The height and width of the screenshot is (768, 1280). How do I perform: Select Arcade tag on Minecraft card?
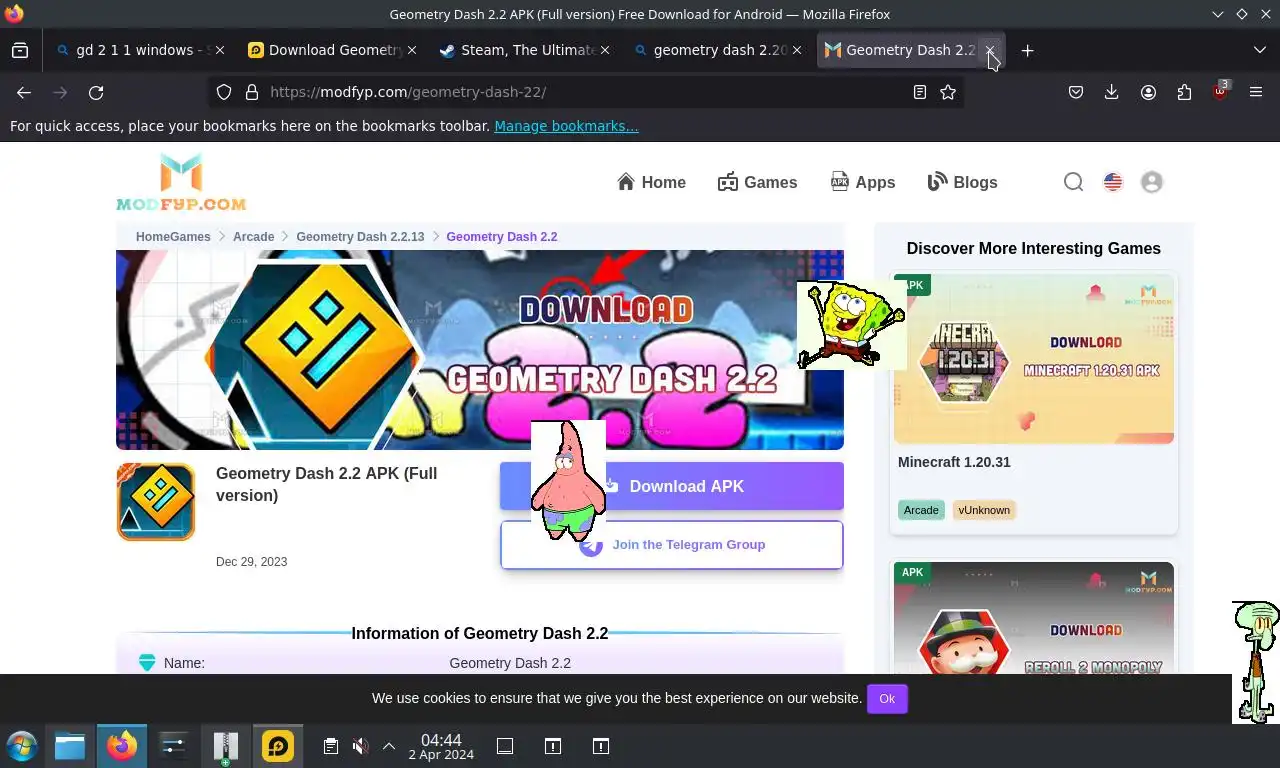[921, 510]
